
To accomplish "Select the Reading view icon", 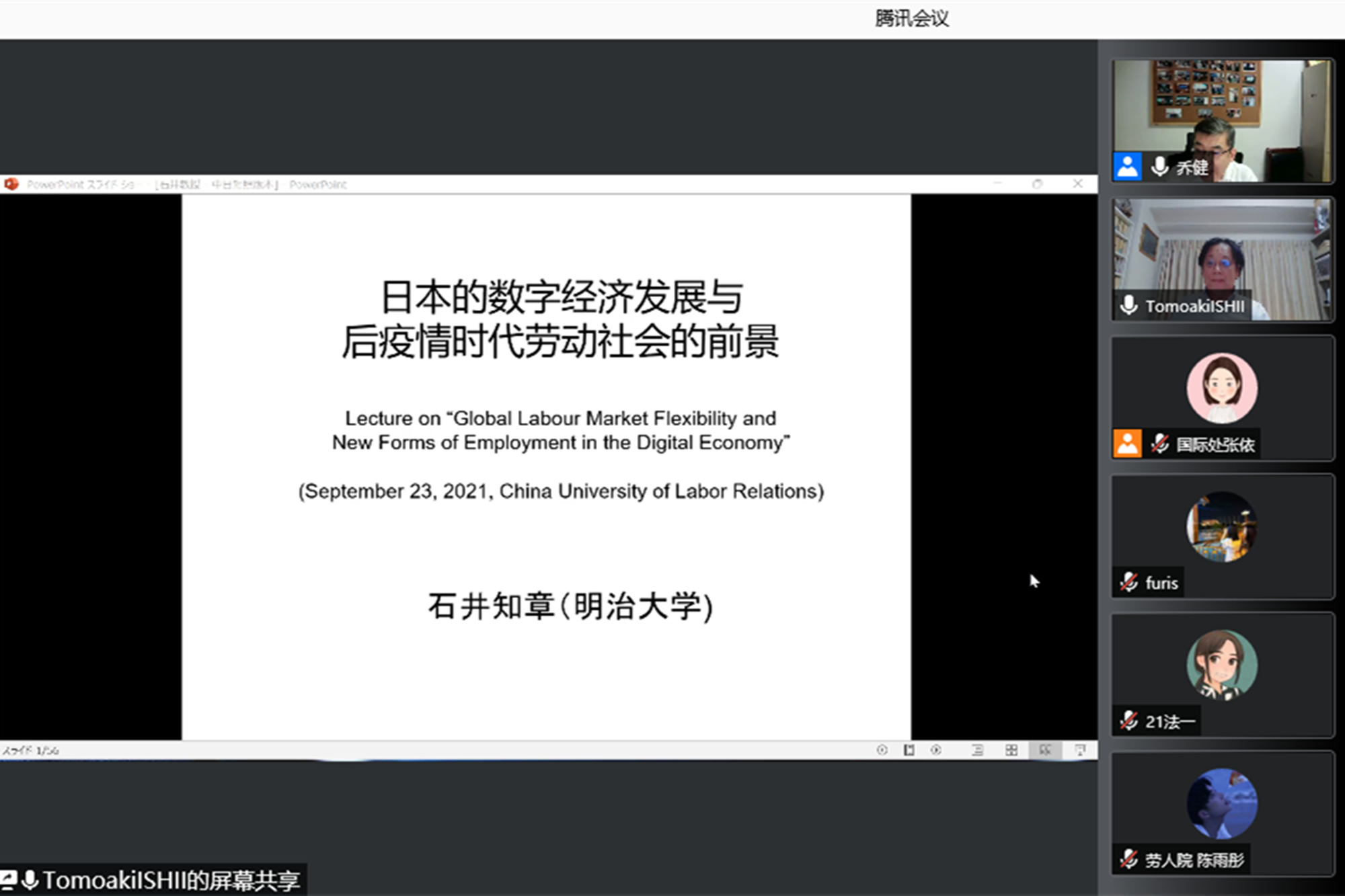I will coord(1045,750).
